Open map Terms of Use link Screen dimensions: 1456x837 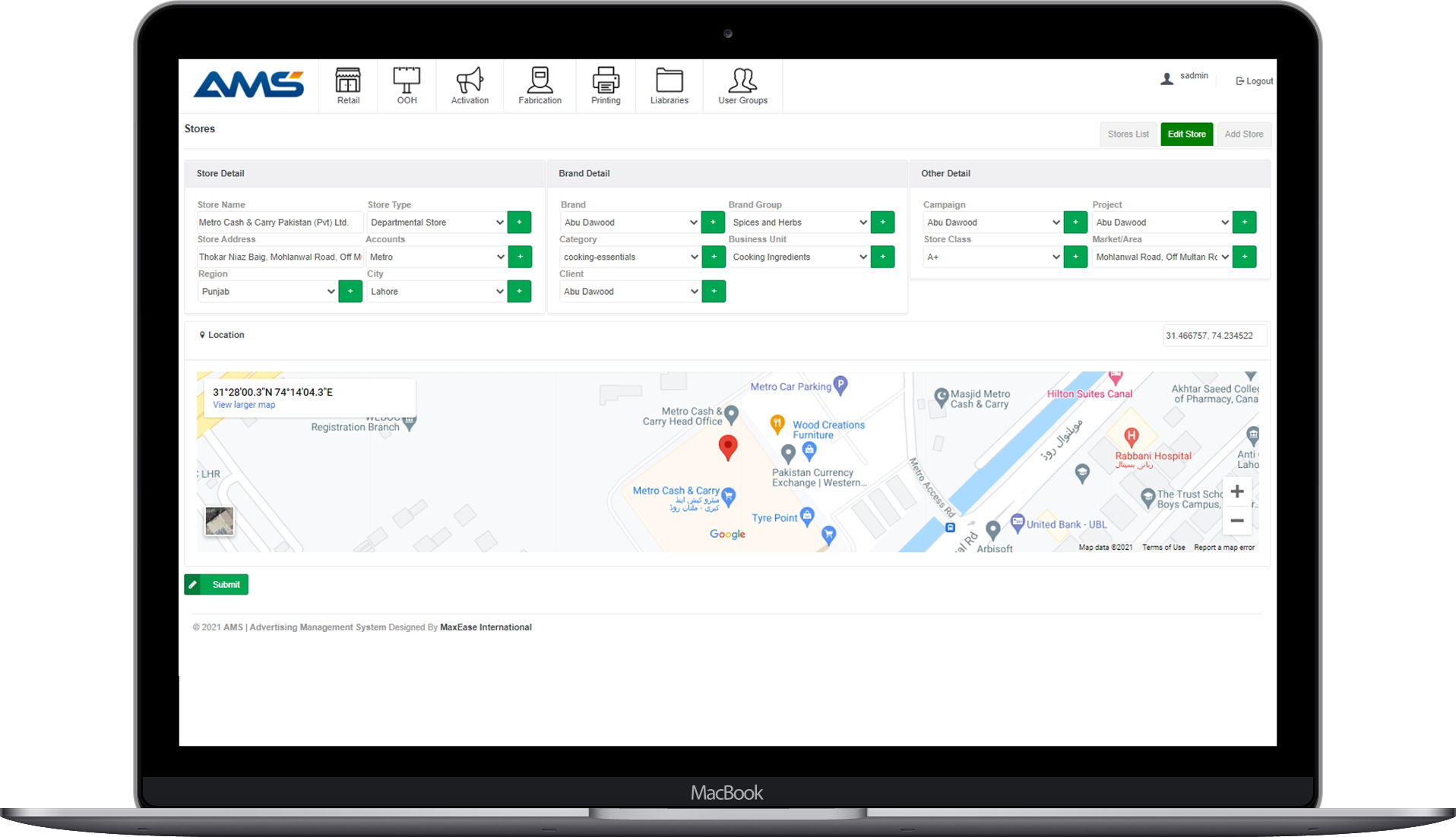[x=1163, y=548]
